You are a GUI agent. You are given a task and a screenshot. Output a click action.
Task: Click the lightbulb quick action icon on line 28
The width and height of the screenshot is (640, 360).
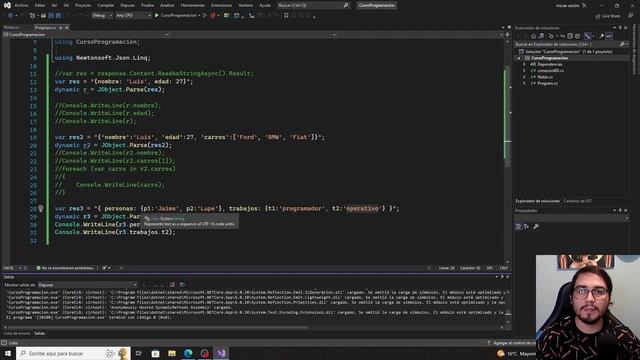(x=41, y=209)
